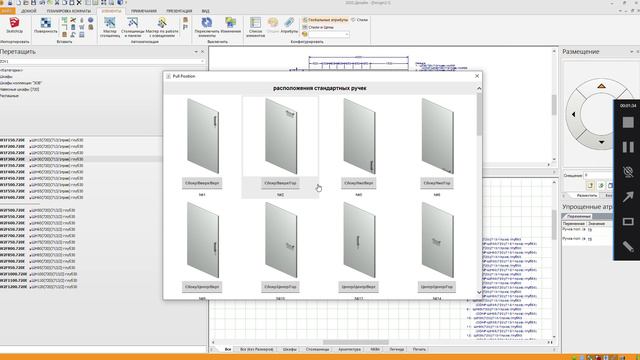
Task: Click down arrow on placement wheel
Action: click(x=601, y=142)
